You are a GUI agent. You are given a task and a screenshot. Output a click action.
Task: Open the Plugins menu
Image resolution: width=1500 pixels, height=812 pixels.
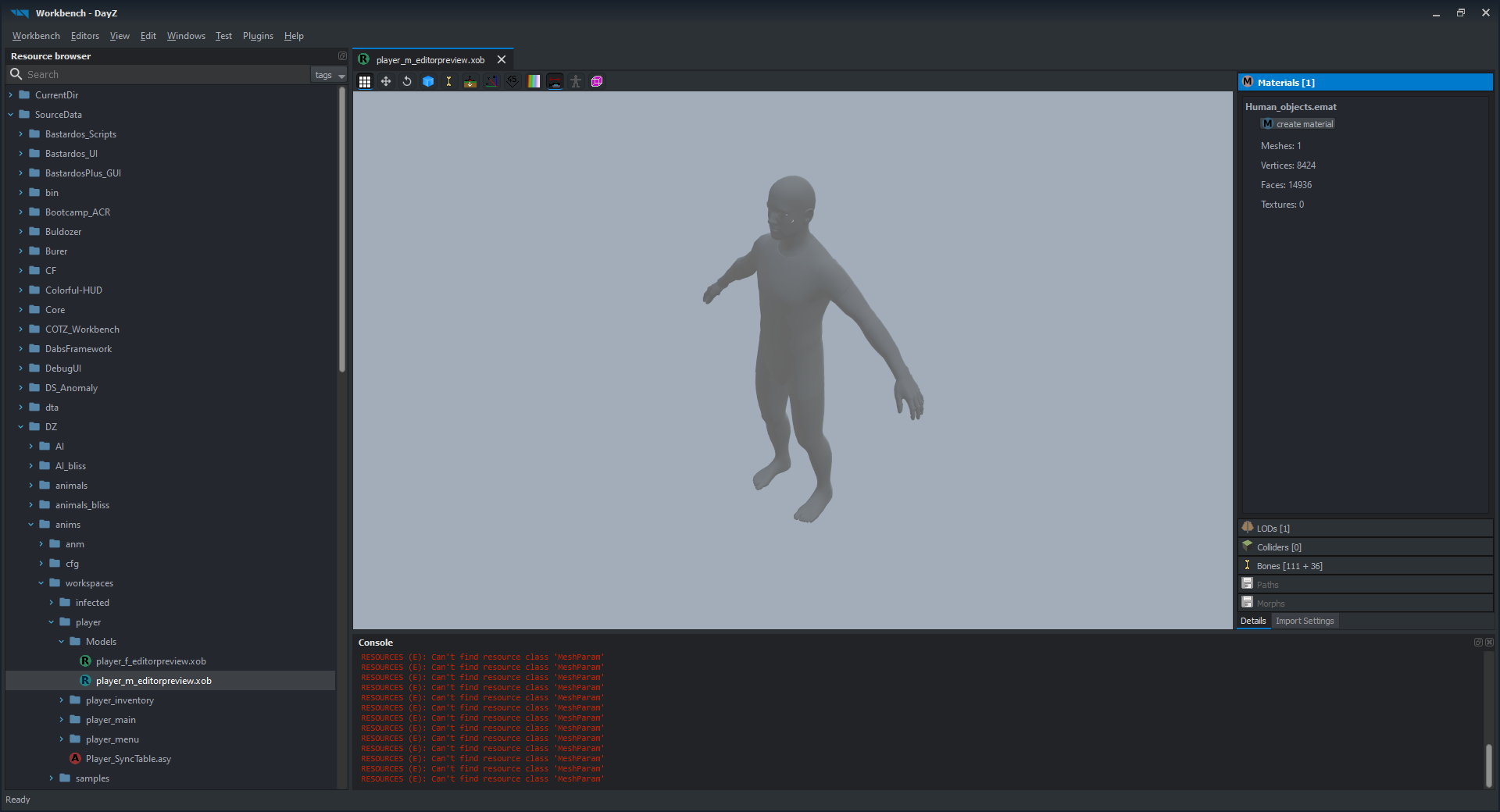pyautogui.click(x=258, y=36)
